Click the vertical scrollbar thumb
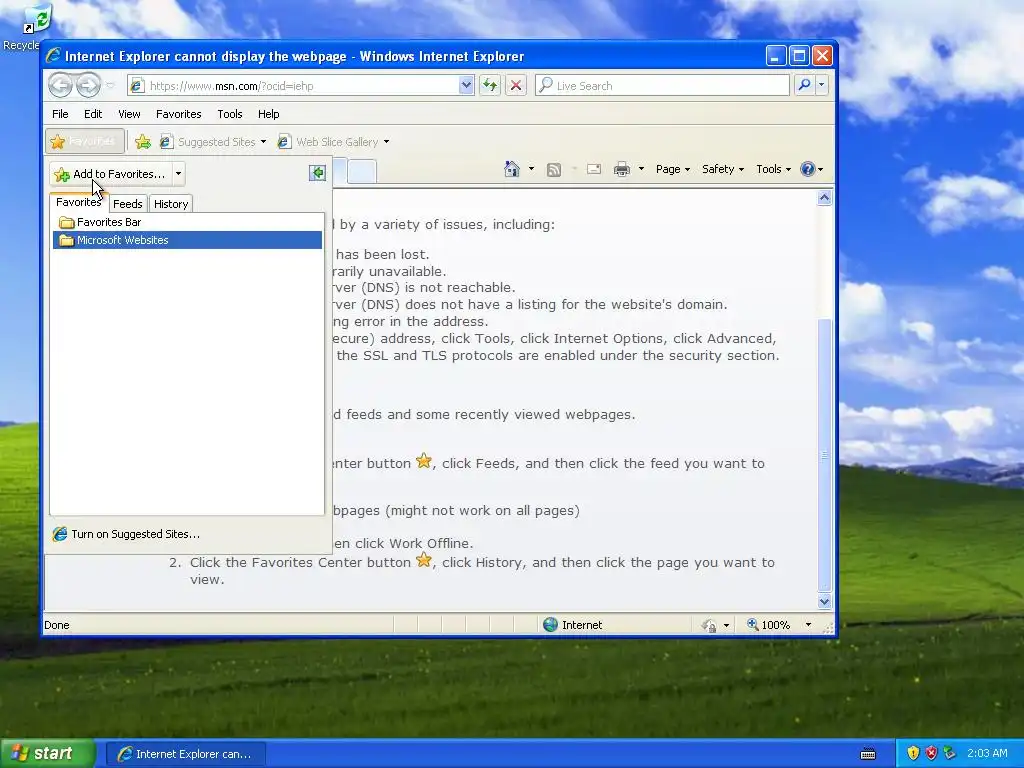 [824, 454]
